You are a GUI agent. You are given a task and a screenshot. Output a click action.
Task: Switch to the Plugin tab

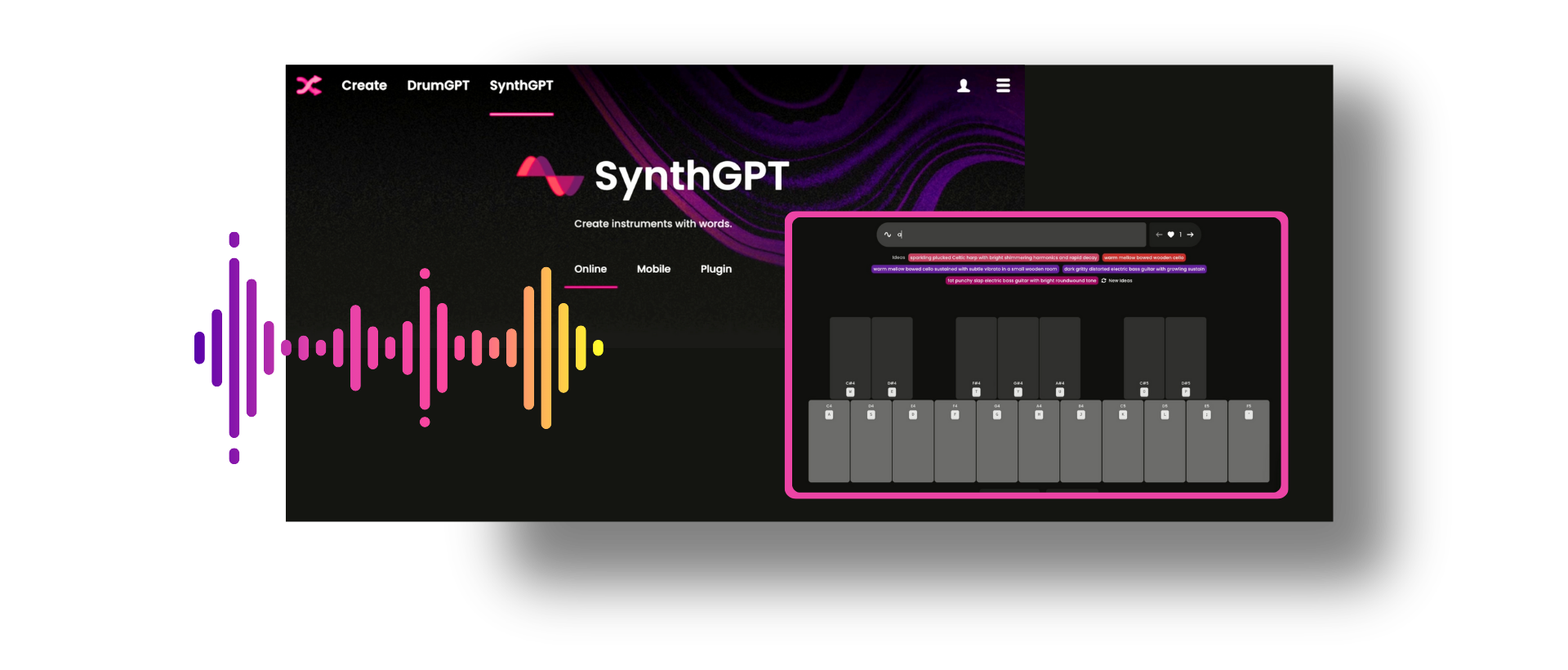(716, 269)
